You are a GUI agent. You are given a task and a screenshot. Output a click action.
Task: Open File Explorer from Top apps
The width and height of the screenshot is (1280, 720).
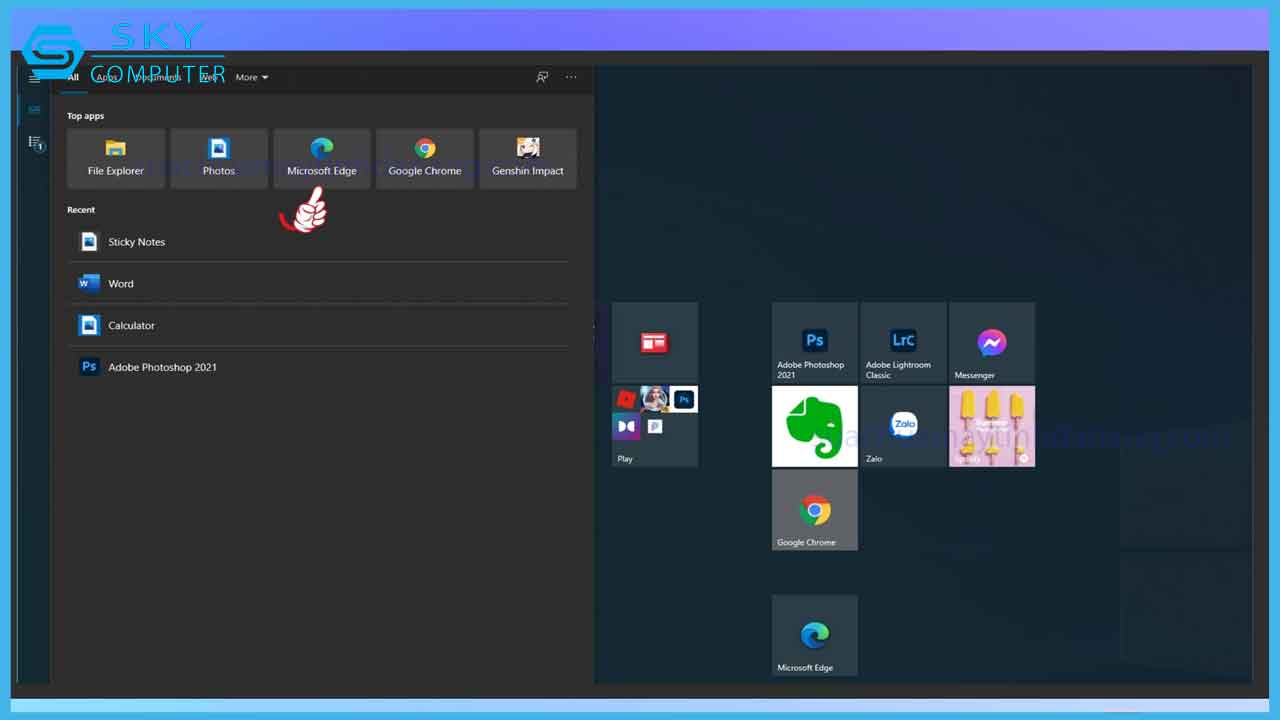[116, 158]
